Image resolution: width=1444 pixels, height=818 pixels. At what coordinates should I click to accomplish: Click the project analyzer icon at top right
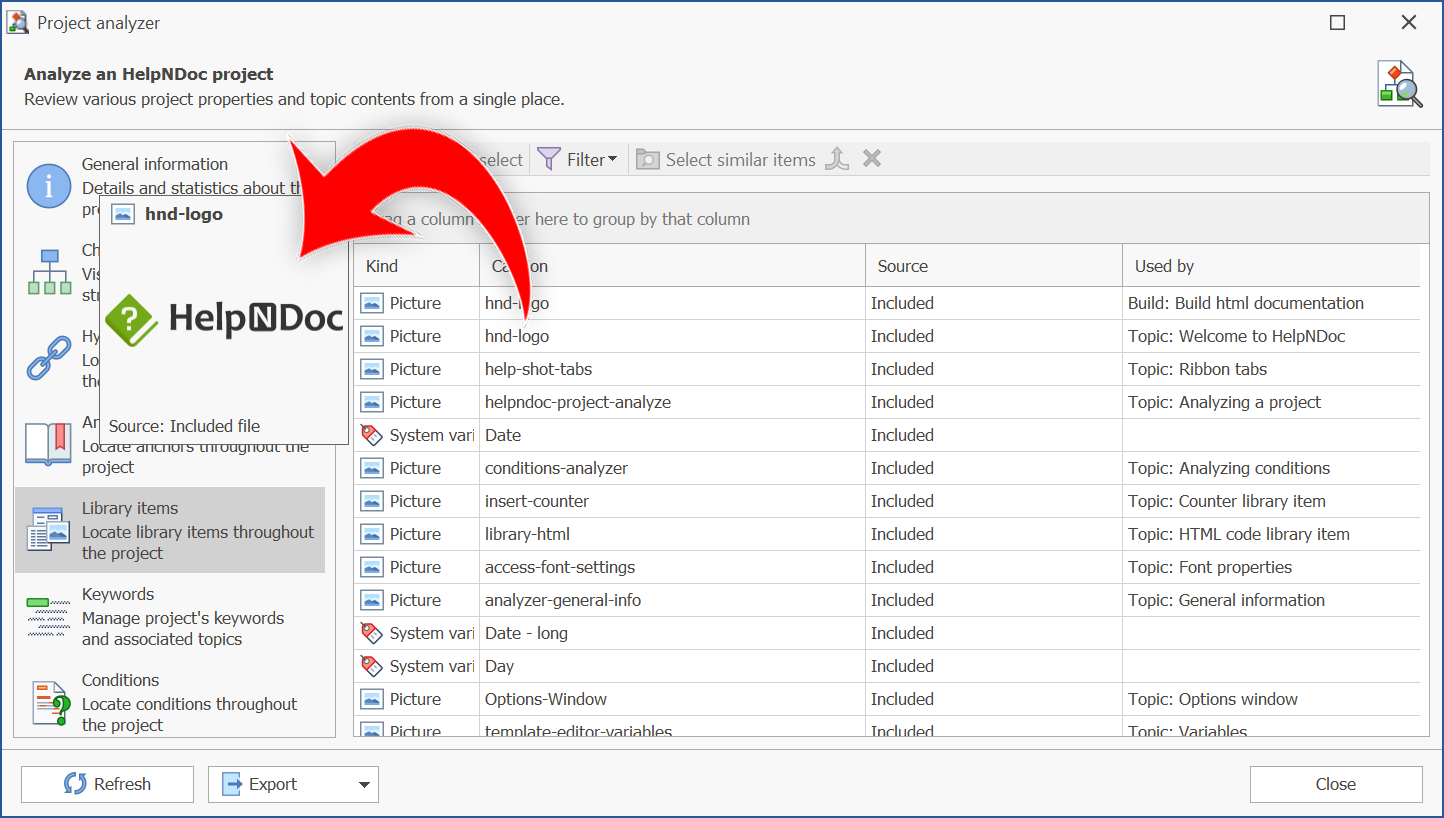click(x=1400, y=84)
